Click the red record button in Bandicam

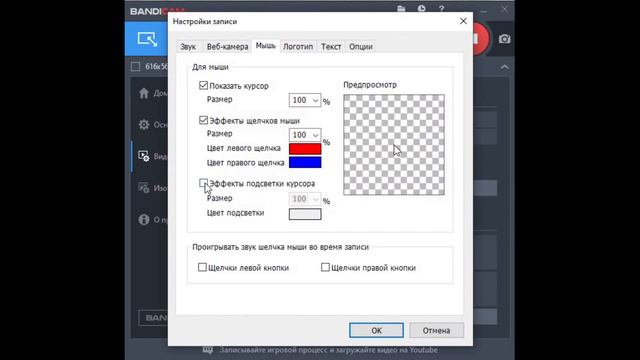coord(481,39)
